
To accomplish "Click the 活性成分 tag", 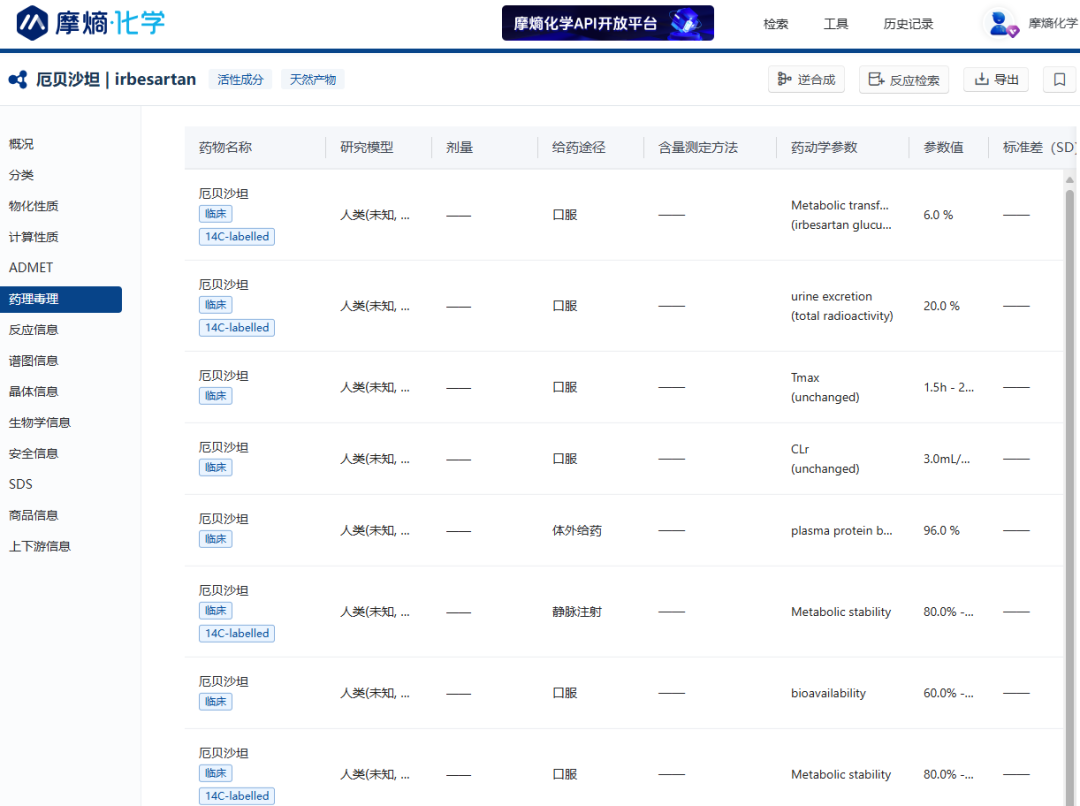I will coord(240,80).
